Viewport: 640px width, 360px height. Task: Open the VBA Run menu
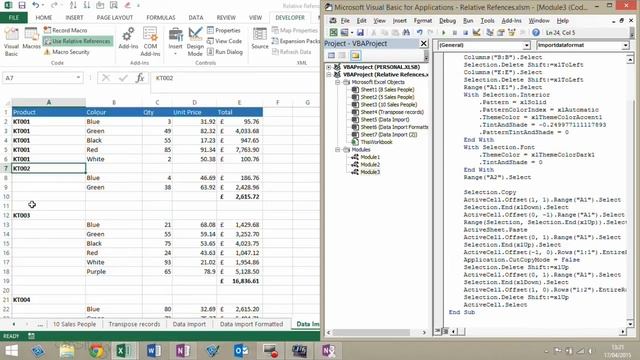click(468, 20)
